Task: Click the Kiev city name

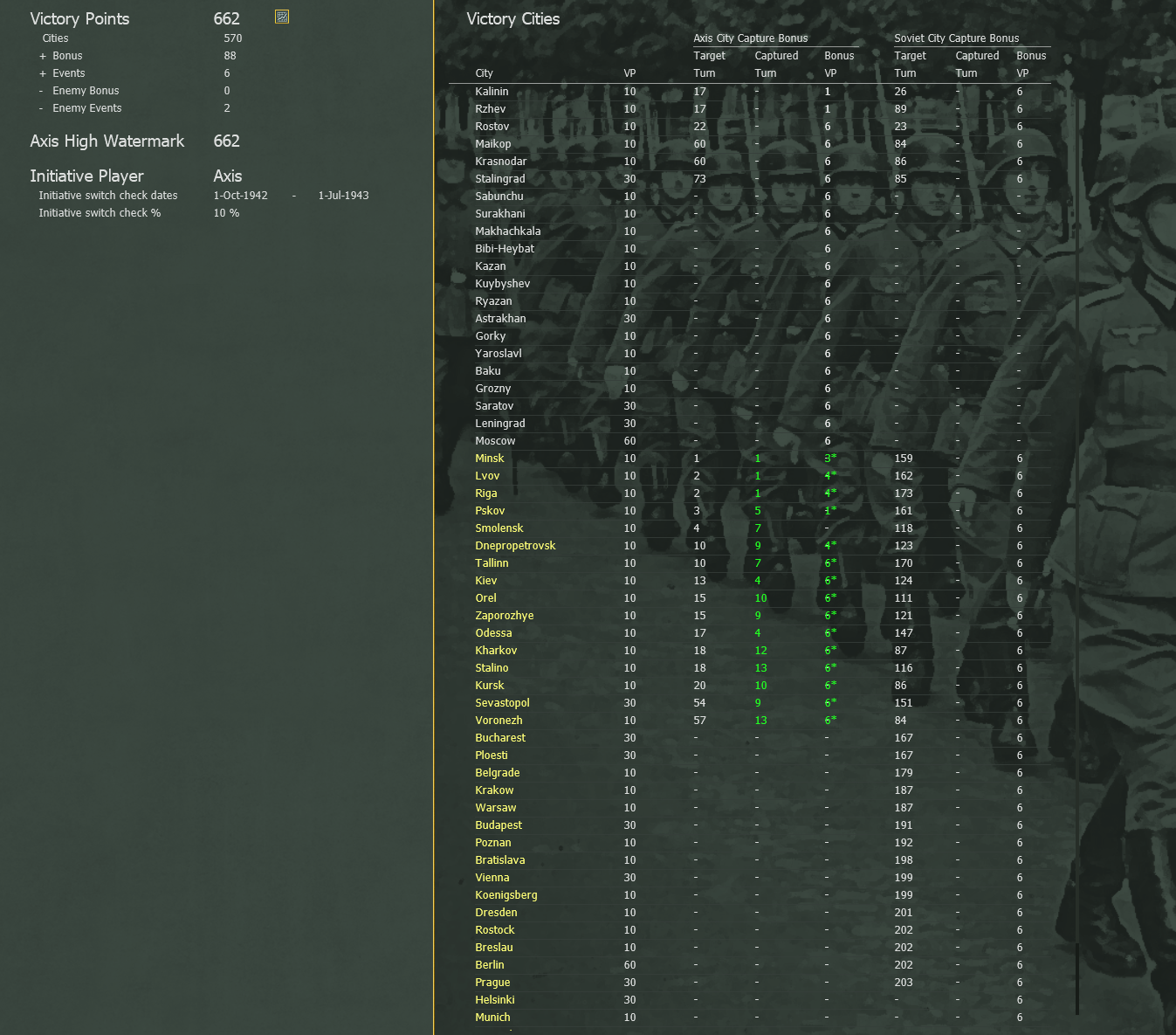Action: click(x=486, y=581)
